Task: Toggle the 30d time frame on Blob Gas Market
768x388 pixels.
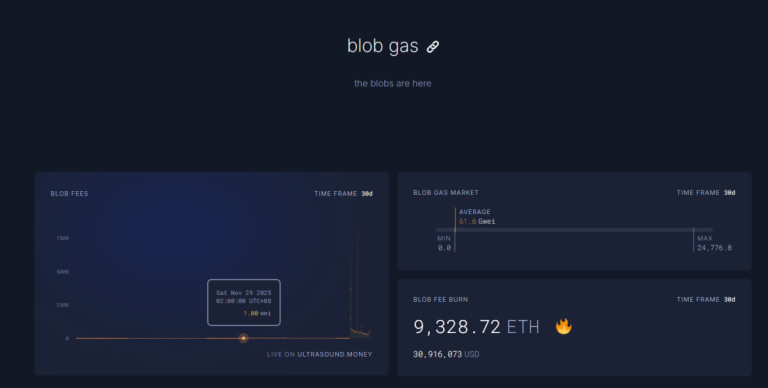Action: (729, 193)
